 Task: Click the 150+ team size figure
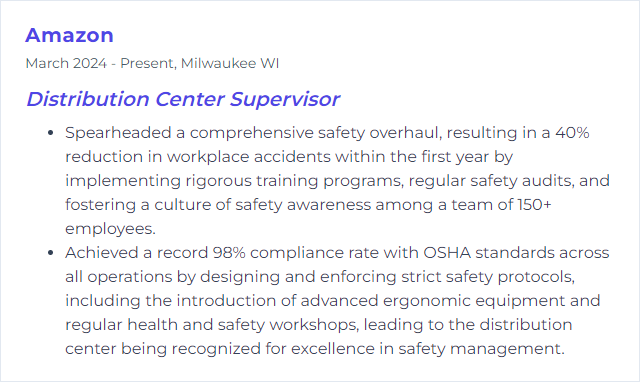pyautogui.click(x=534, y=204)
